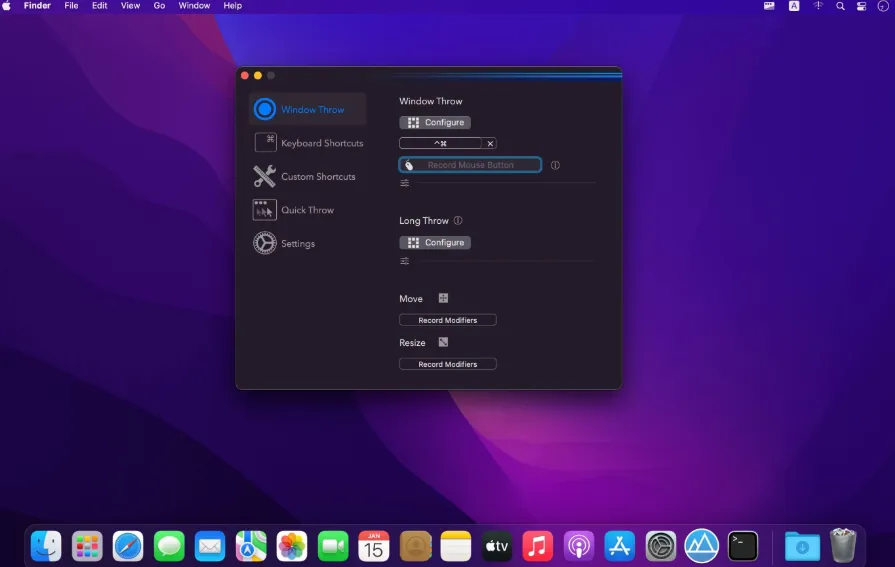Click the Move icon
The image size is (895, 567).
[x=443, y=298]
